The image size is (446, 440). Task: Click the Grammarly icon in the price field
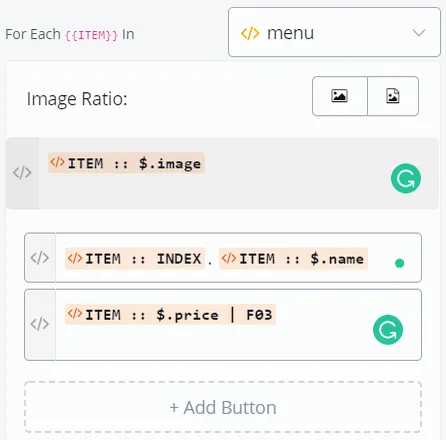coord(388,330)
